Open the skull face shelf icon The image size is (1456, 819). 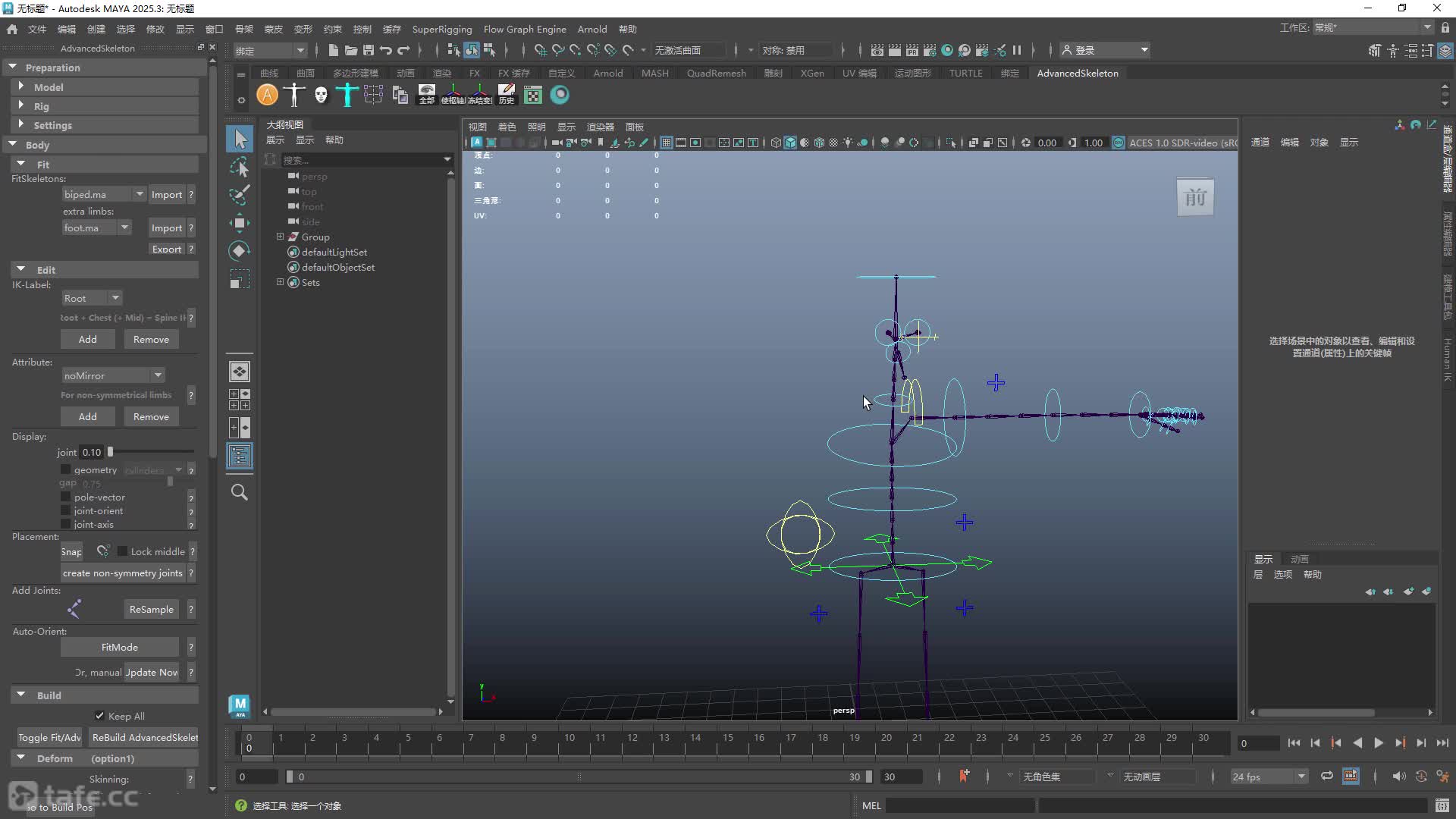tap(321, 95)
